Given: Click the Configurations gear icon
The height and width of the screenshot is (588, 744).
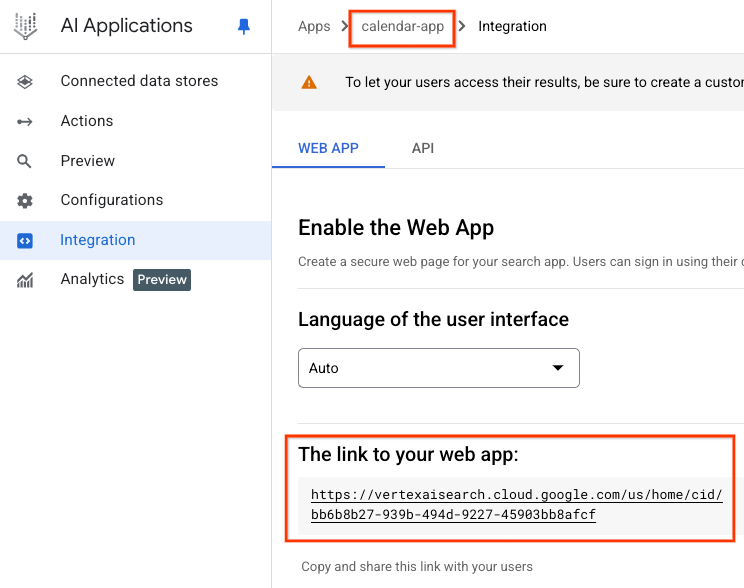Looking at the screenshot, I should point(25,201).
